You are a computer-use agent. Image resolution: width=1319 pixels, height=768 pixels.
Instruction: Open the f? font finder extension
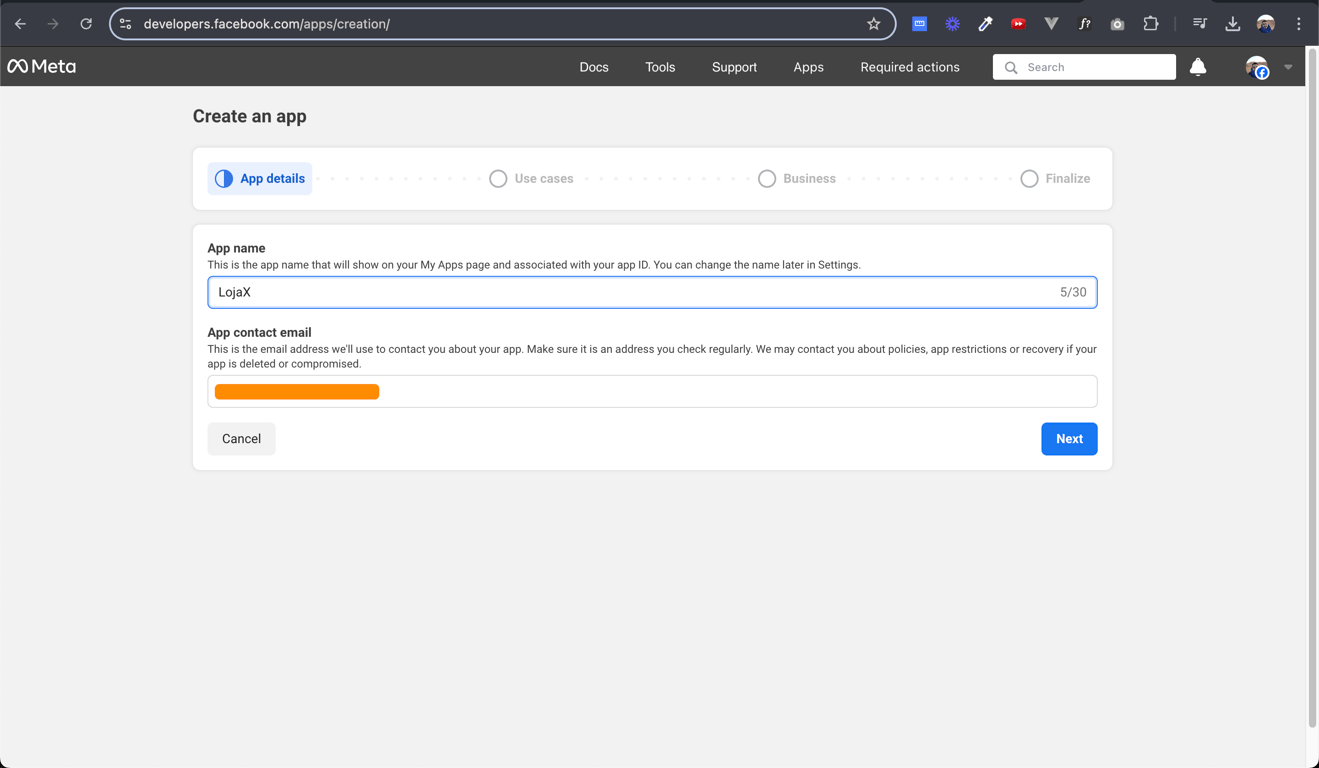coord(1084,24)
